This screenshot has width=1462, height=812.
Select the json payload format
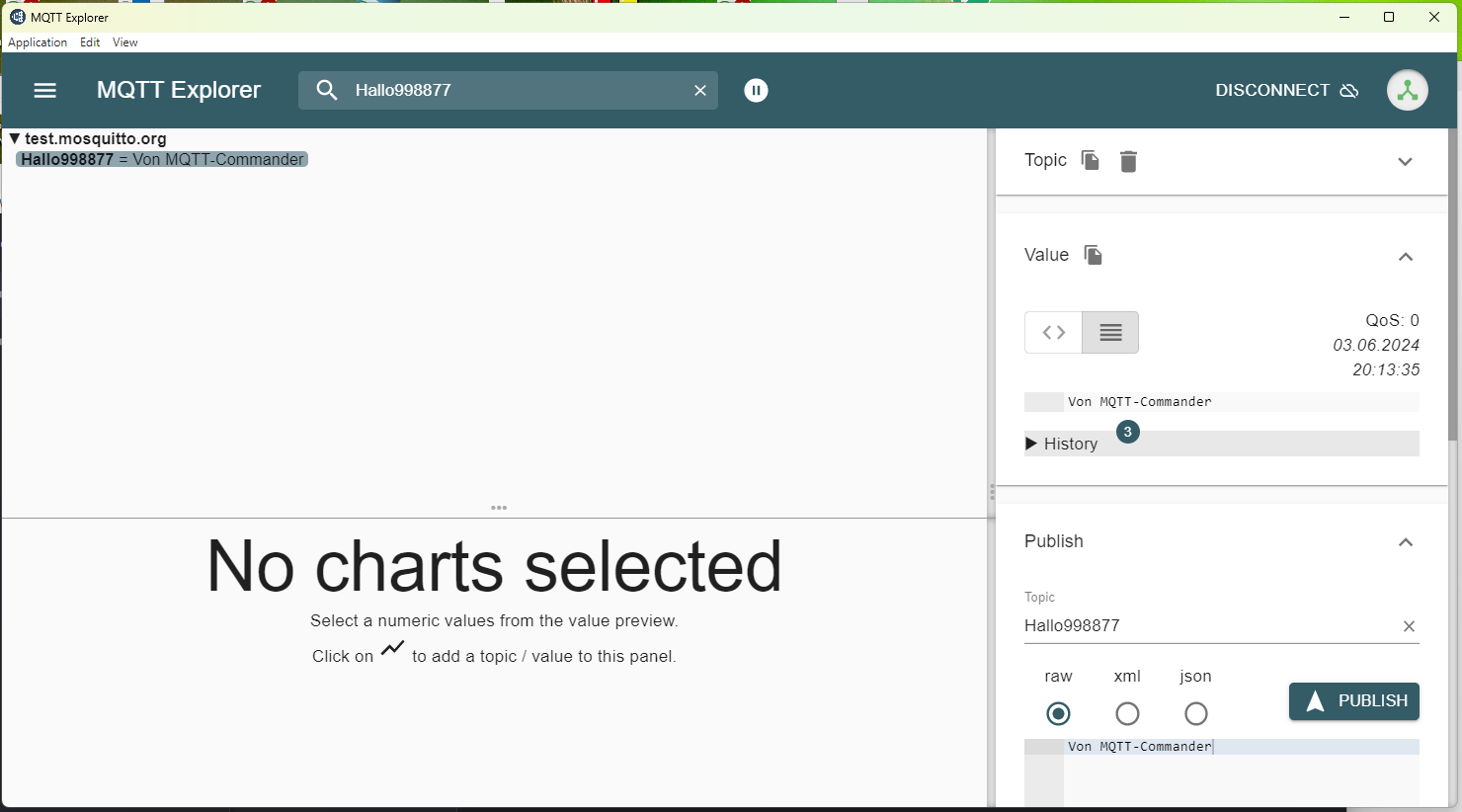point(1195,713)
